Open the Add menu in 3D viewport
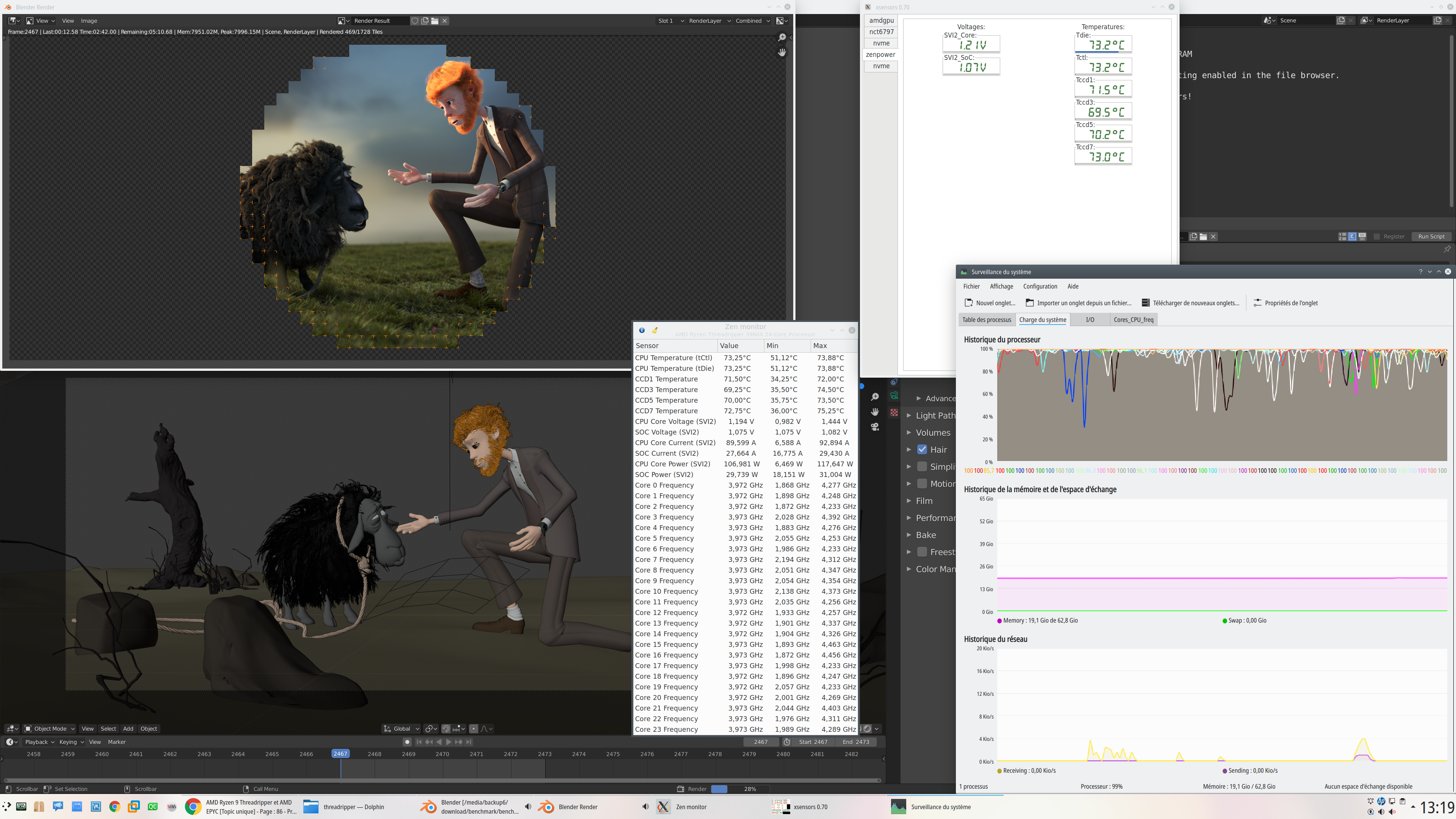Image resolution: width=1456 pixels, height=819 pixels. click(128, 728)
